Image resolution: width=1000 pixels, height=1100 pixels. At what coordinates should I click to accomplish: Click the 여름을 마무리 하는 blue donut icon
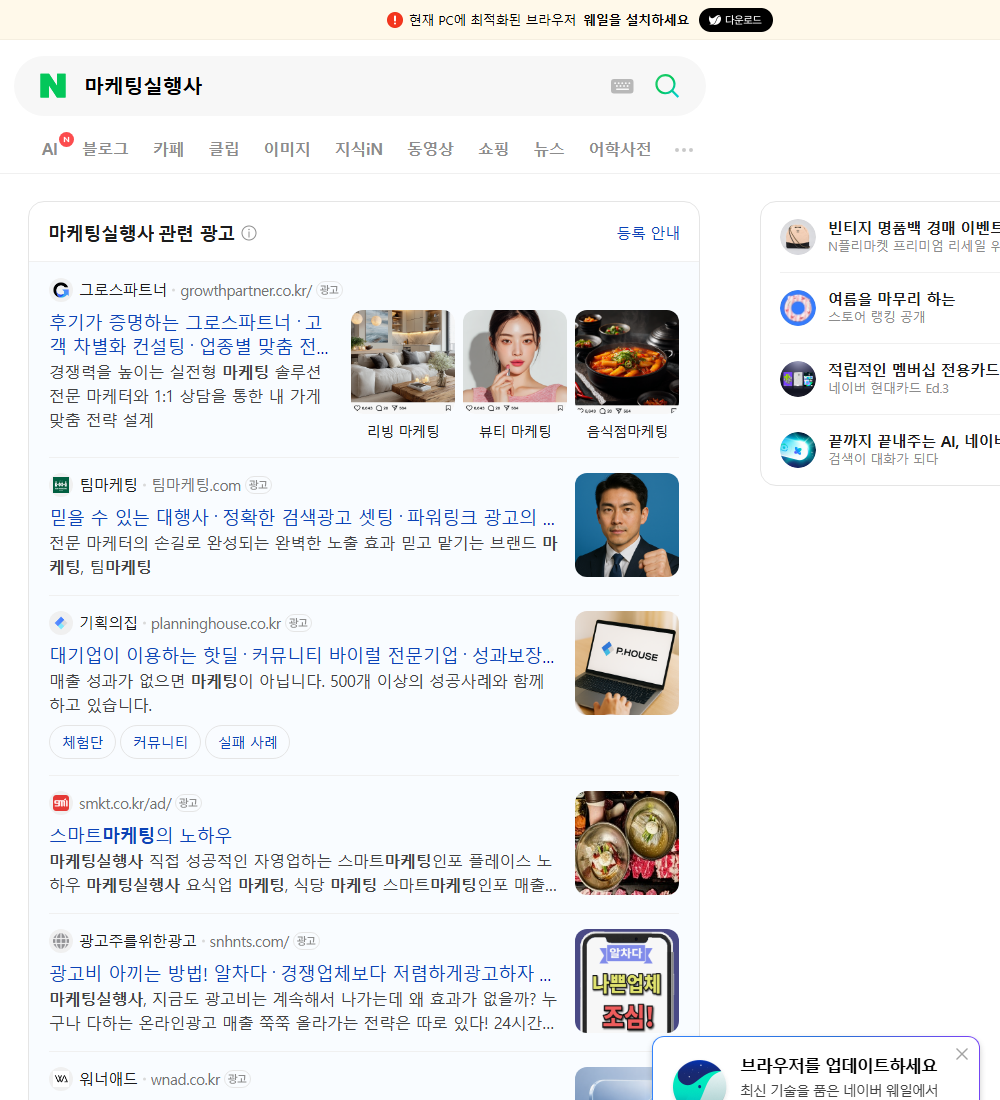[x=798, y=307]
